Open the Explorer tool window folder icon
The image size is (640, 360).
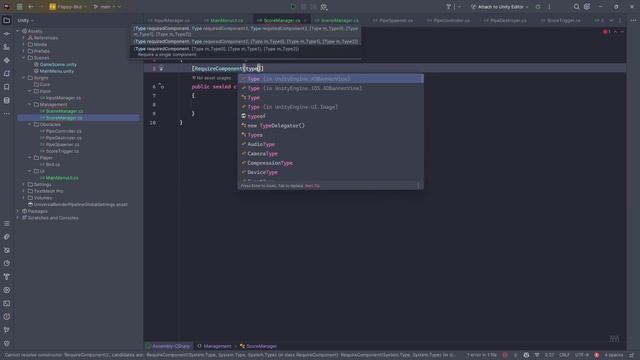[x=7, y=20]
